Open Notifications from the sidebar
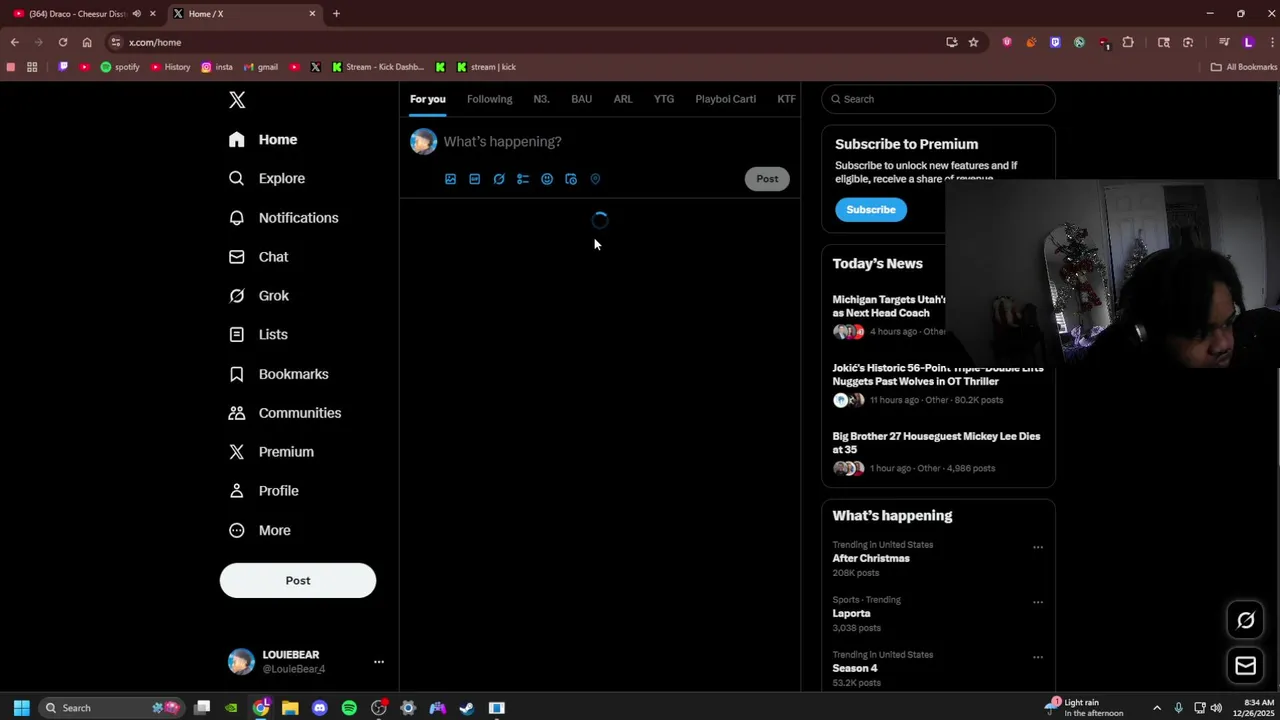This screenshot has height=720, width=1280. [x=283, y=218]
